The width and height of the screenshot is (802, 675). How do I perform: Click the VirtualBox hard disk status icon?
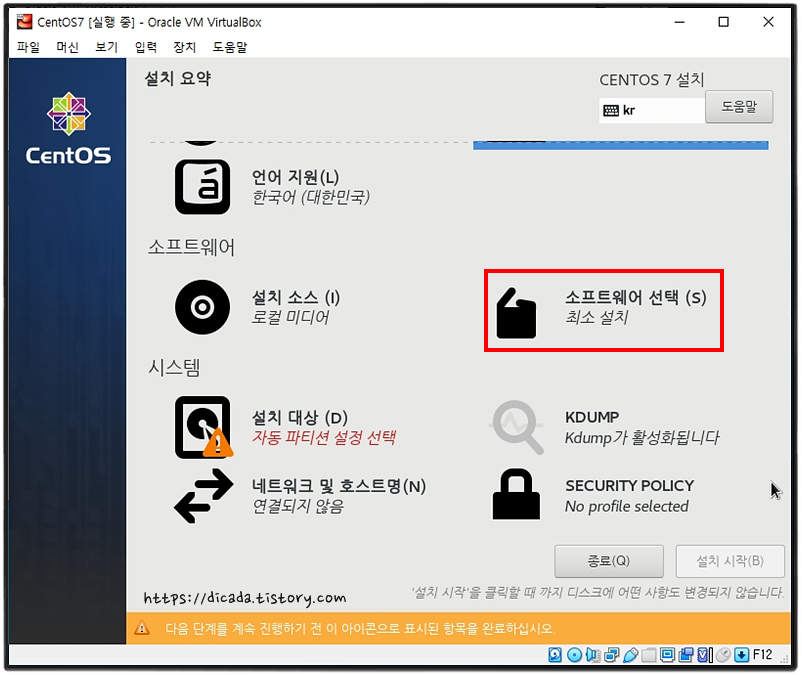pos(555,655)
